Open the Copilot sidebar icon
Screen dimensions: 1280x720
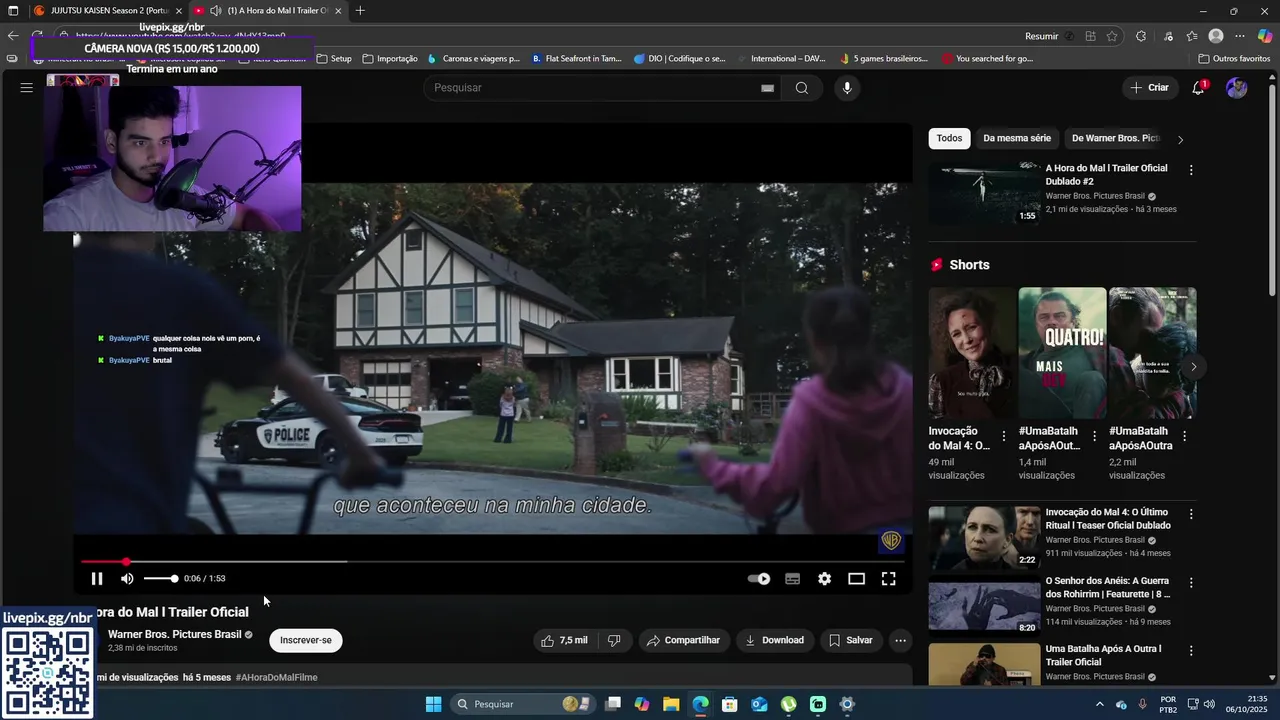click(1265, 36)
